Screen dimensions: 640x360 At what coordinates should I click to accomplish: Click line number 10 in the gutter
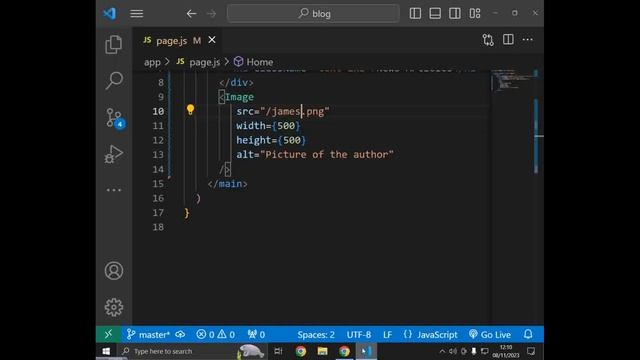click(158, 111)
